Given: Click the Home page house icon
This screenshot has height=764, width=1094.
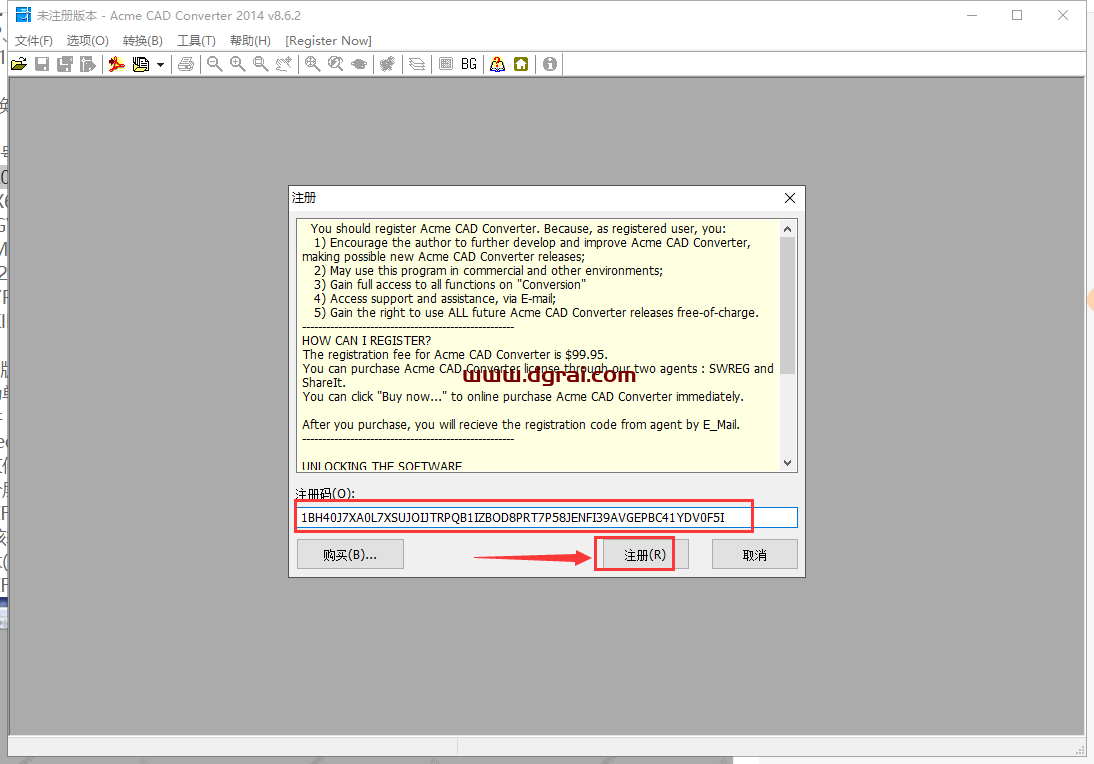Looking at the screenshot, I should pyautogui.click(x=521, y=64).
